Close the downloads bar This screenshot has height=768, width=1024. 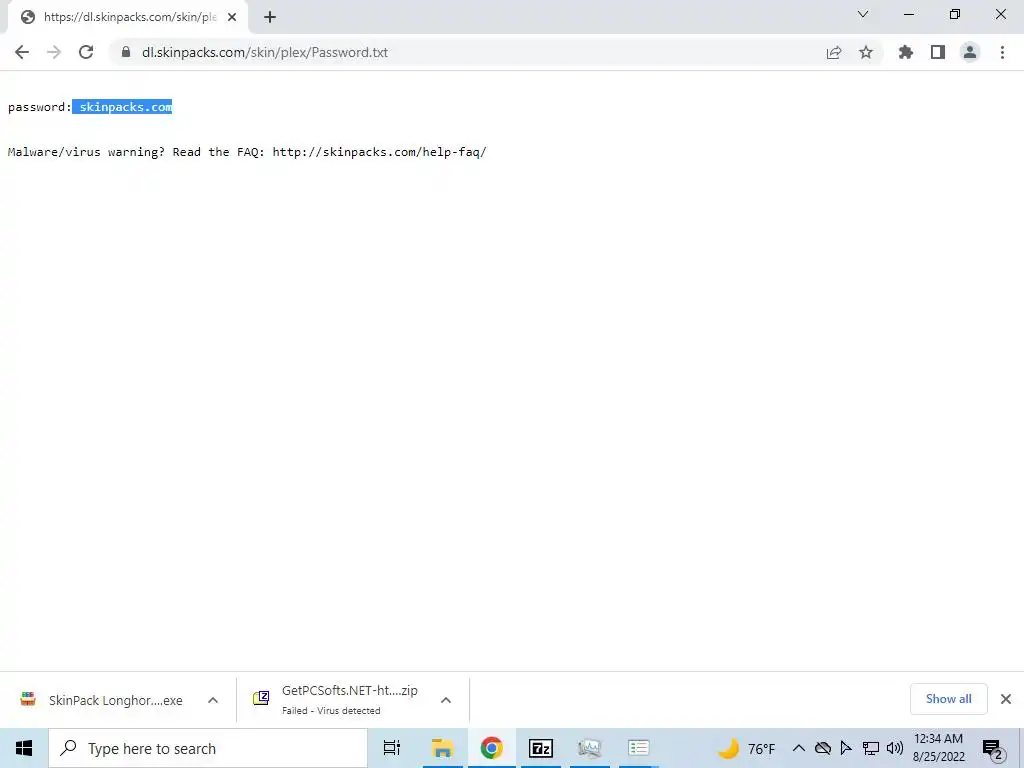1006,699
